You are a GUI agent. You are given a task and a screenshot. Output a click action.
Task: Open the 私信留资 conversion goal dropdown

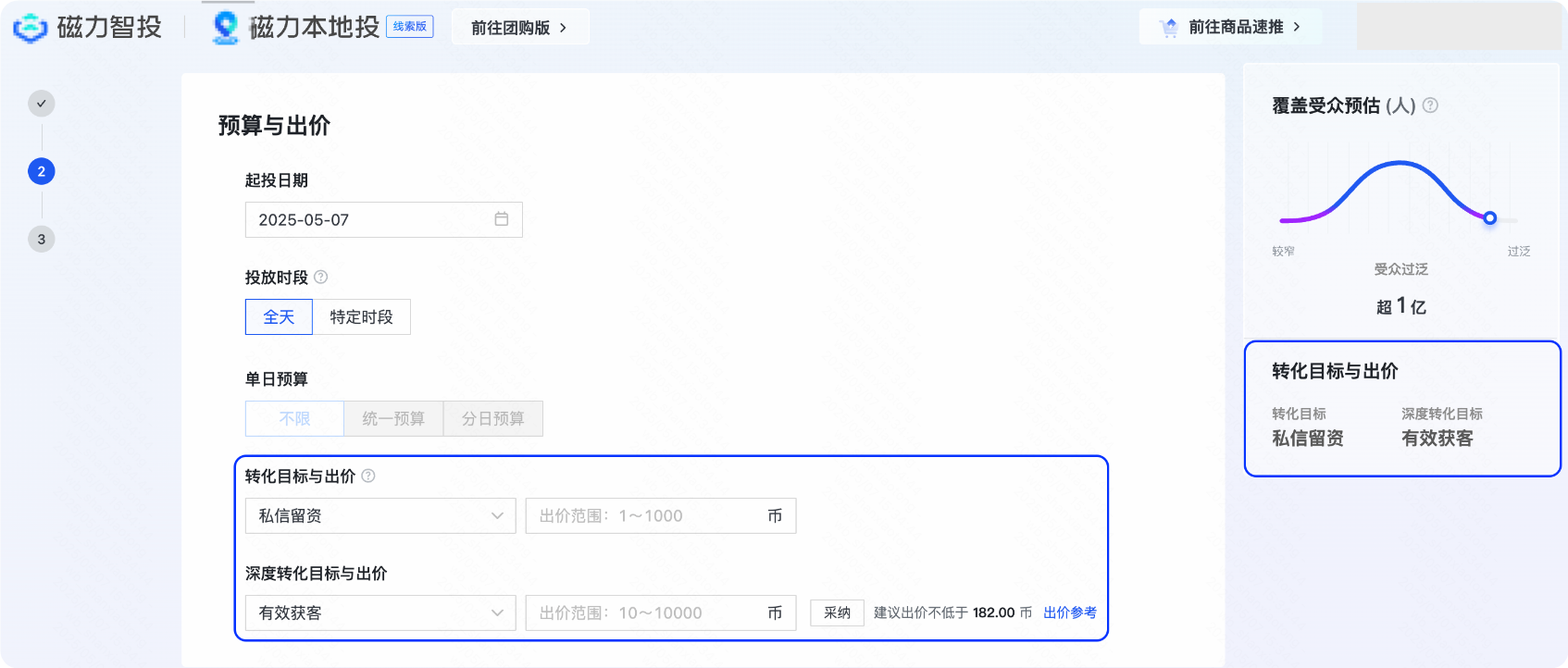click(x=380, y=515)
